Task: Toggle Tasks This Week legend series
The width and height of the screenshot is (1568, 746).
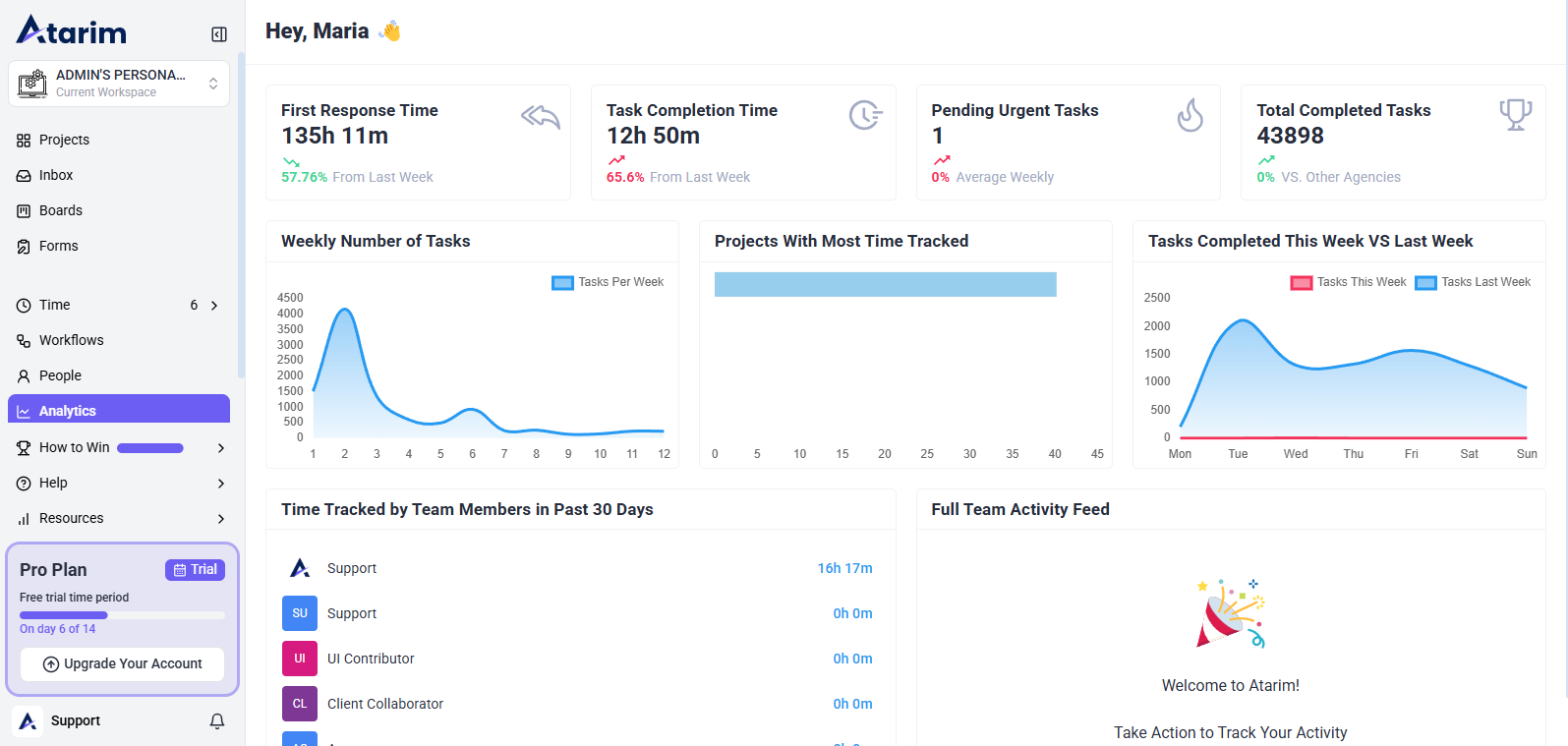Action: (x=1349, y=282)
